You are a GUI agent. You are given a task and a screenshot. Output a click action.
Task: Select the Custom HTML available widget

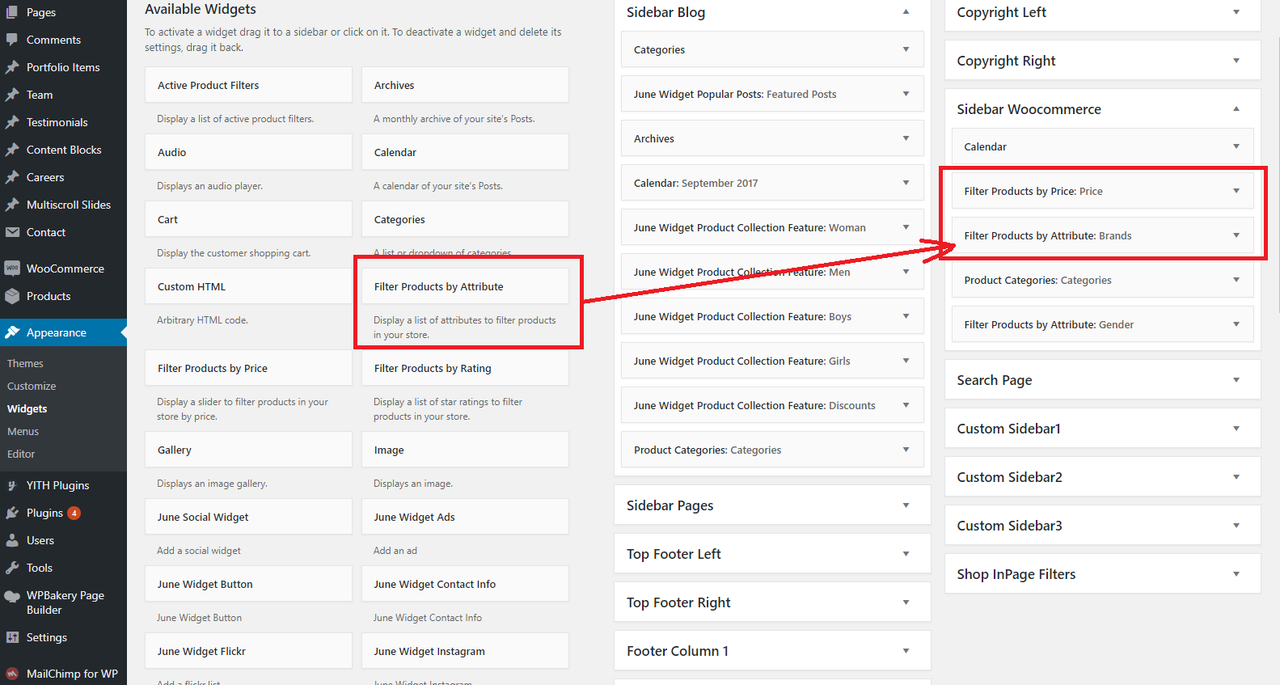tap(248, 286)
